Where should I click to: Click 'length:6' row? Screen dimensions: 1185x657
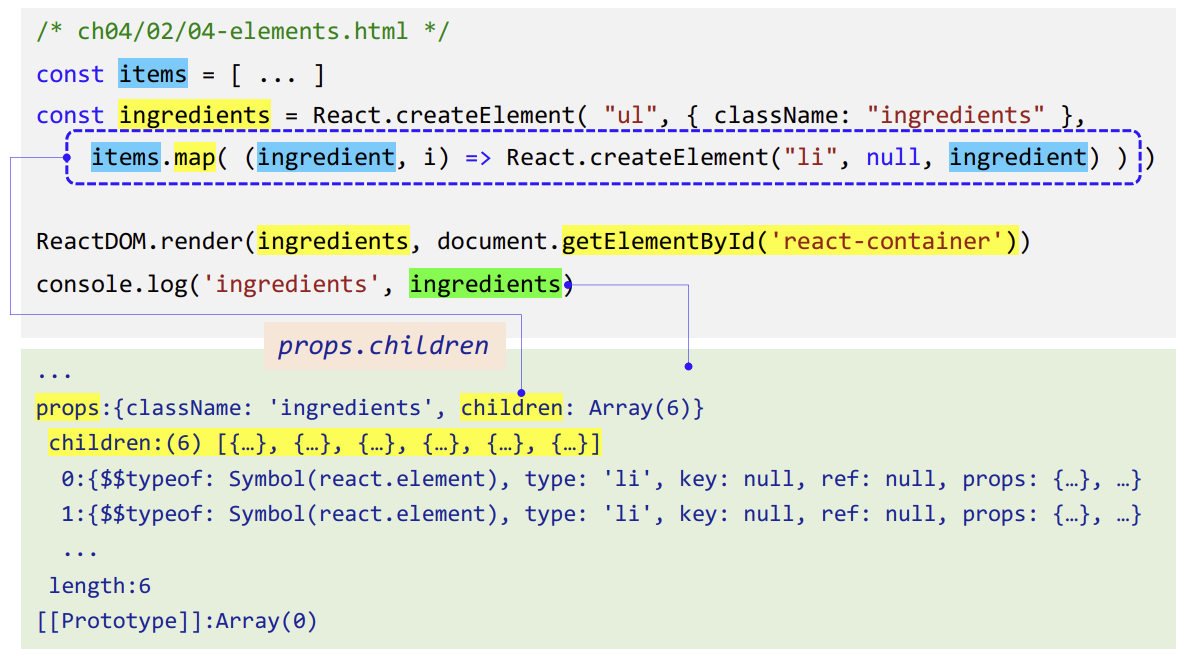[x=100, y=586]
